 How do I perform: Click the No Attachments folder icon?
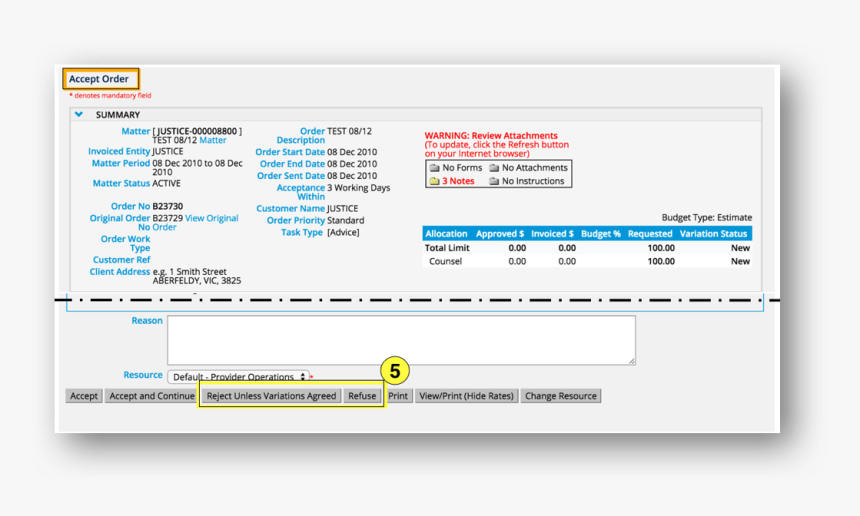click(x=494, y=168)
